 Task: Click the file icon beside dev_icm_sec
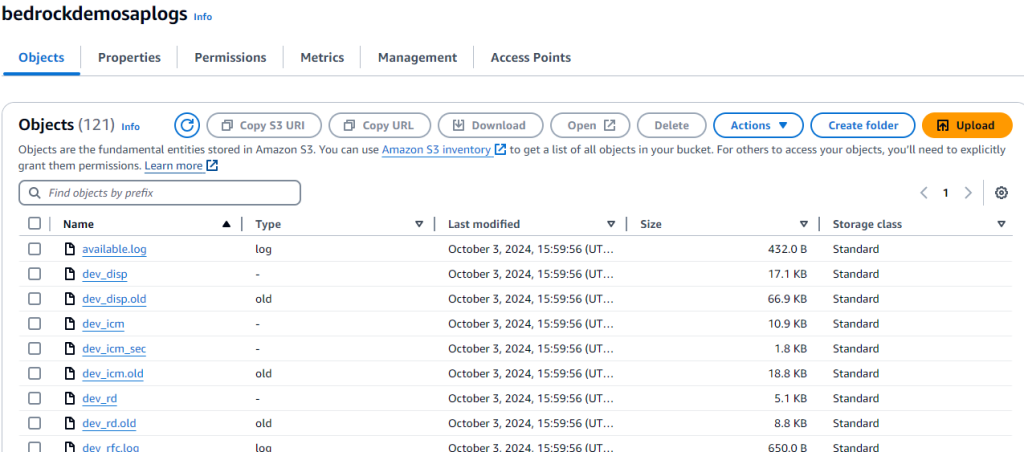coord(69,348)
